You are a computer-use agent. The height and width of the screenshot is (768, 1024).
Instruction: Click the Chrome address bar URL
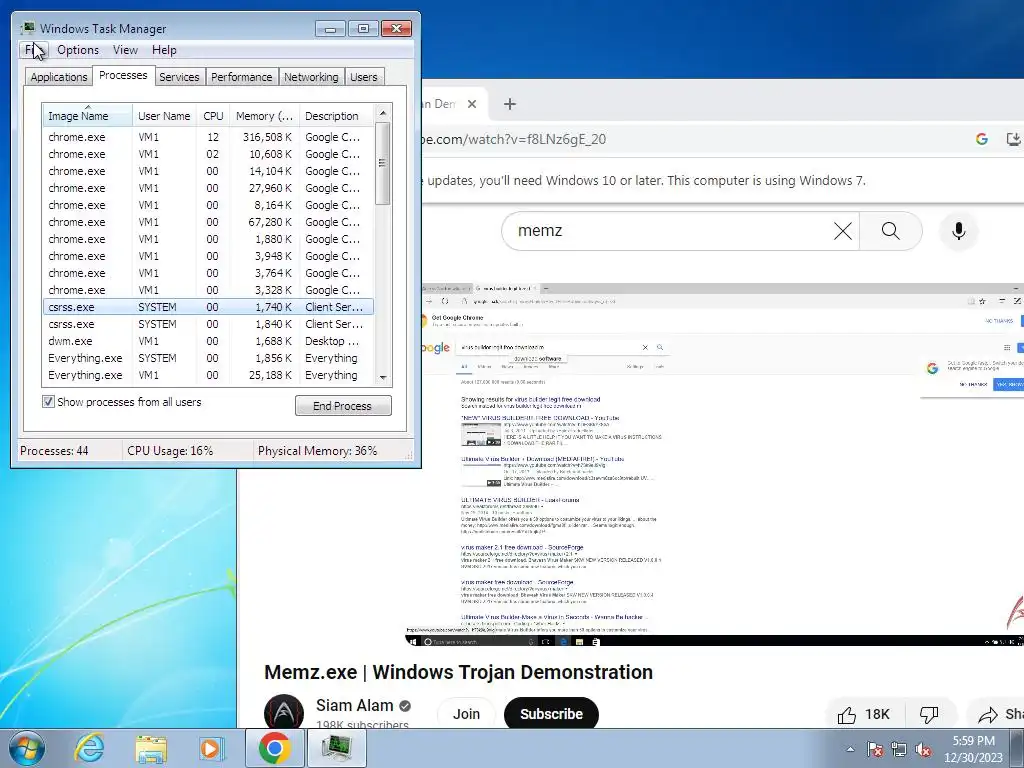pyautogui.click(x=515, y=138)
